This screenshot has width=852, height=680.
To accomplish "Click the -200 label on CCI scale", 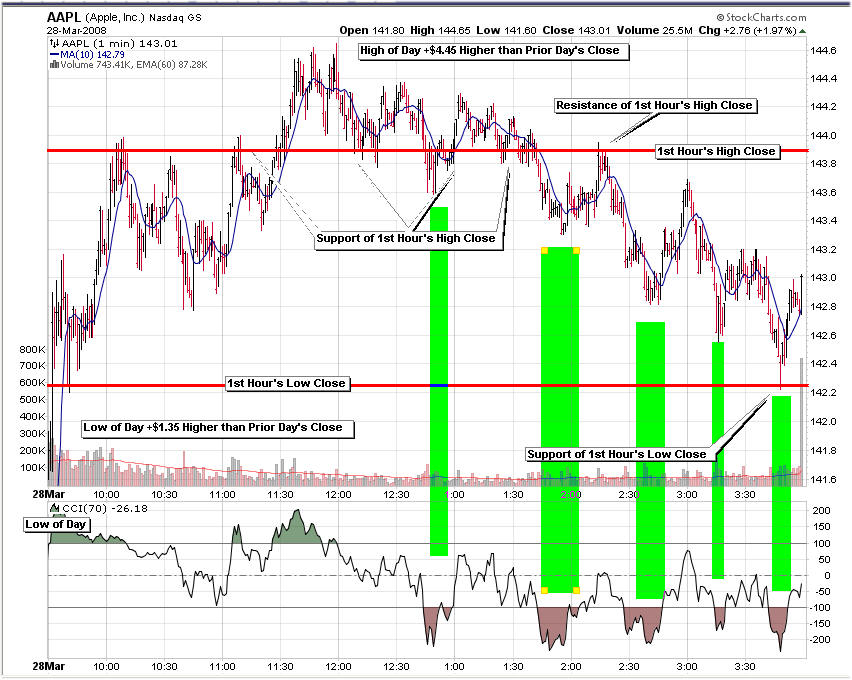I will point(820,640).
